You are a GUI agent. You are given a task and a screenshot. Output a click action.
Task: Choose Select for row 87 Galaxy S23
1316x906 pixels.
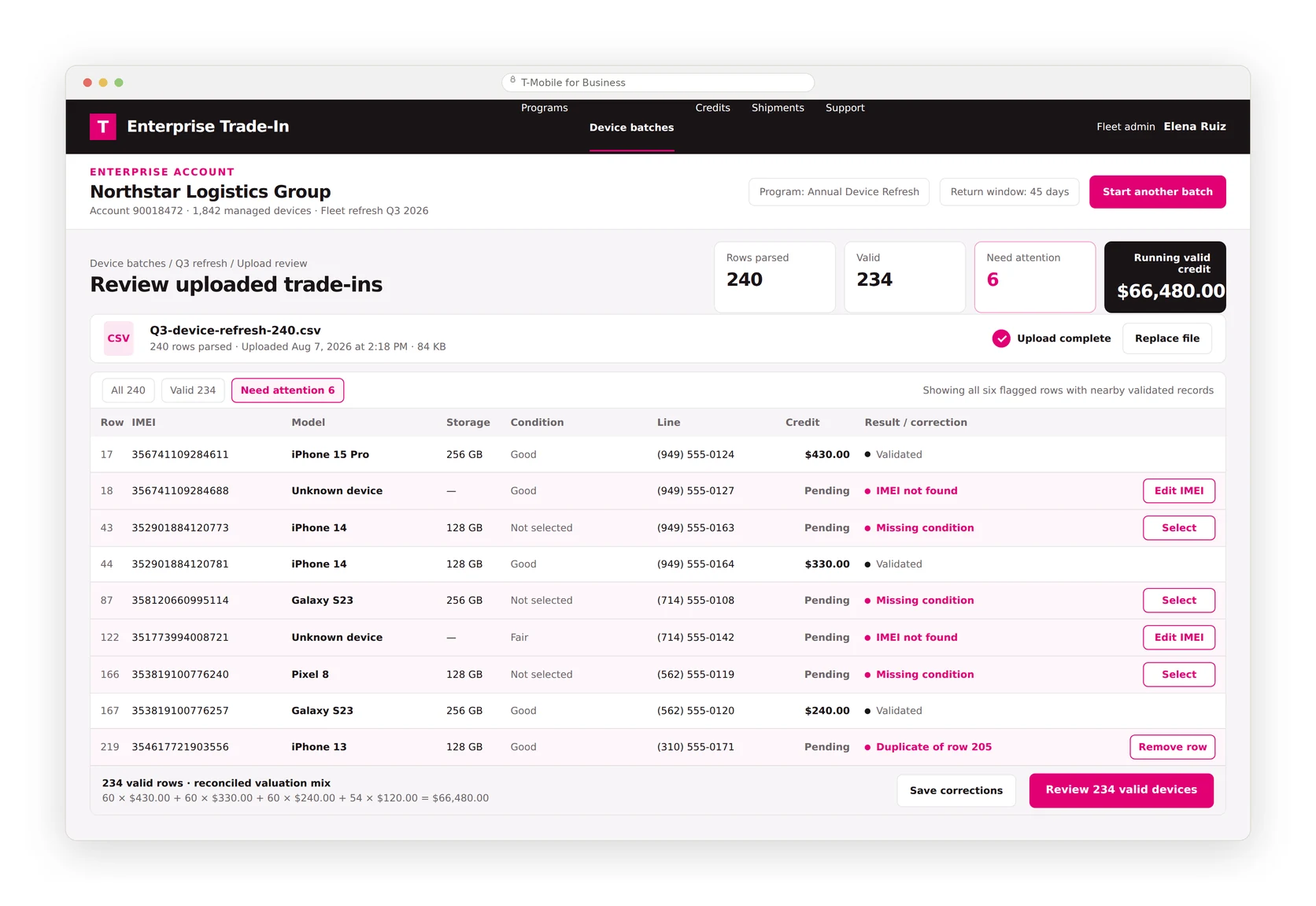pyautogui.click(x=1179, y=601)
